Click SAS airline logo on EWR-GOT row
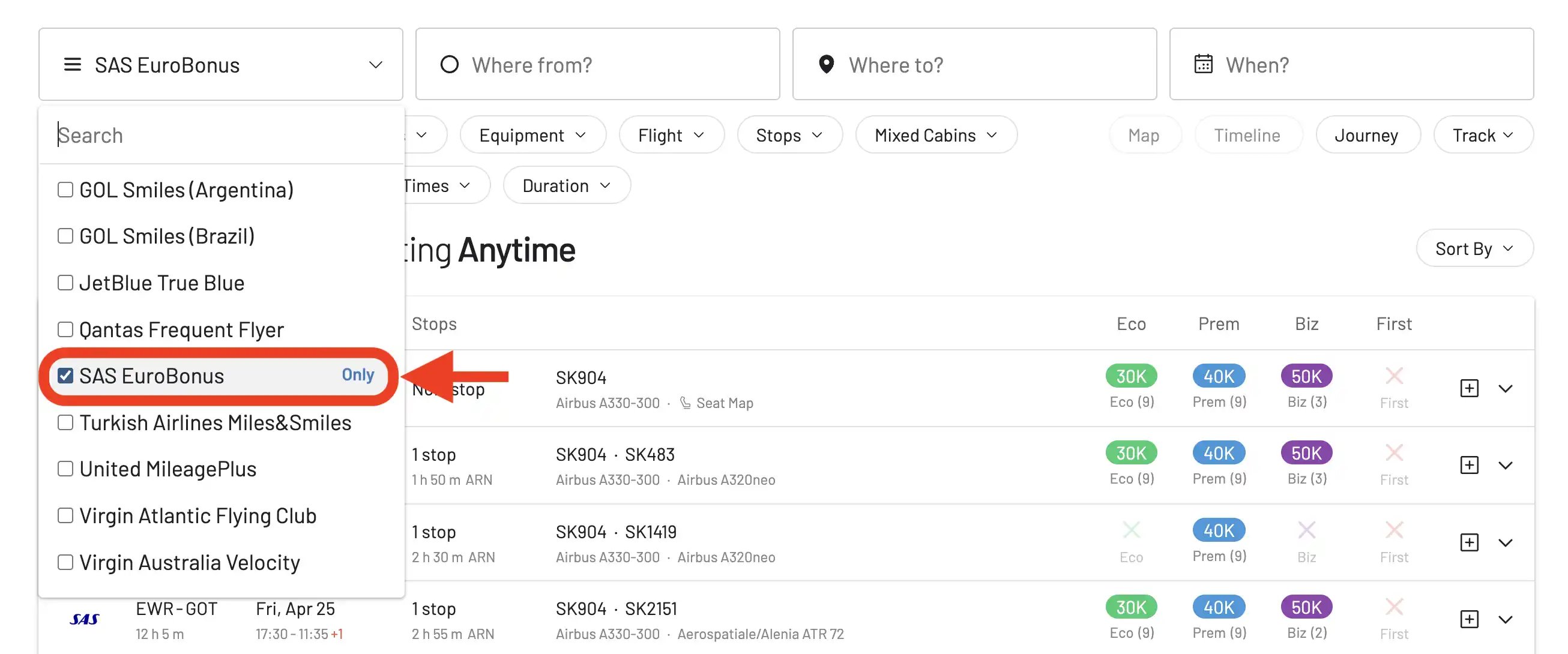The image size is (1568, 654). click(x=85, y=619)
